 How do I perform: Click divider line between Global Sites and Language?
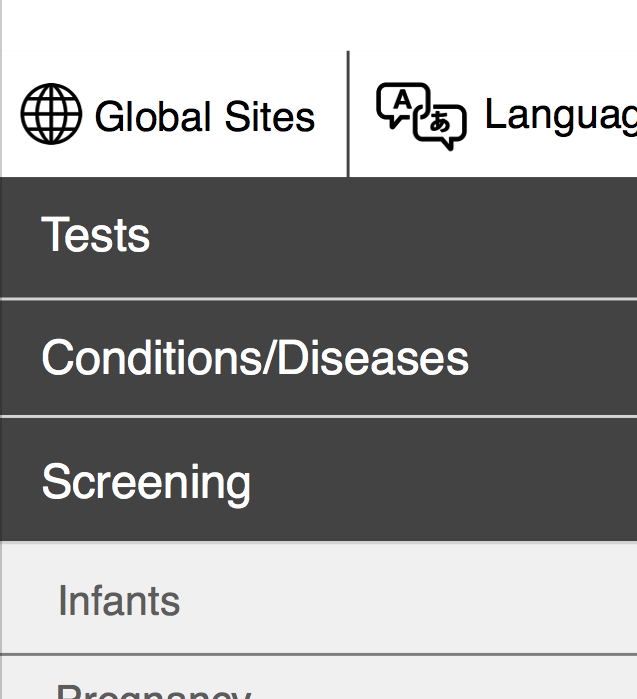[348, 114]
